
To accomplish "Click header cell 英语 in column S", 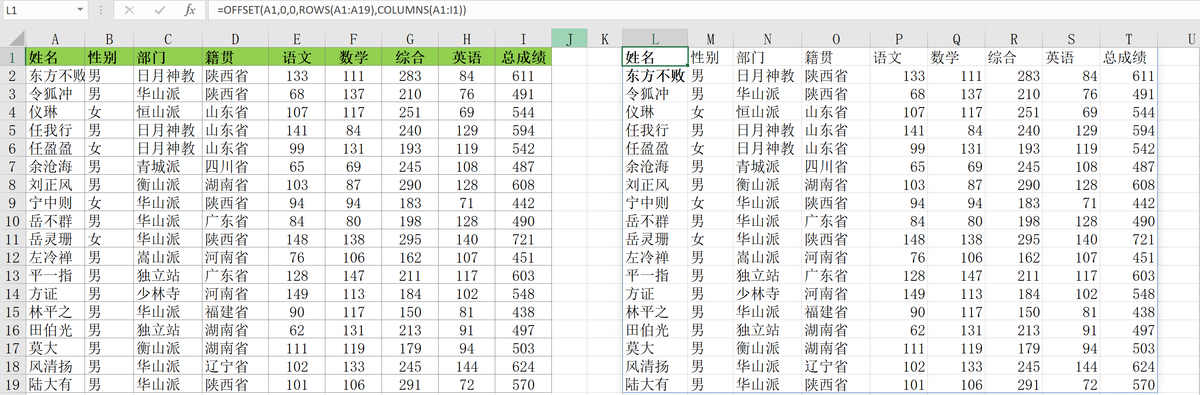I will 1072,57.
